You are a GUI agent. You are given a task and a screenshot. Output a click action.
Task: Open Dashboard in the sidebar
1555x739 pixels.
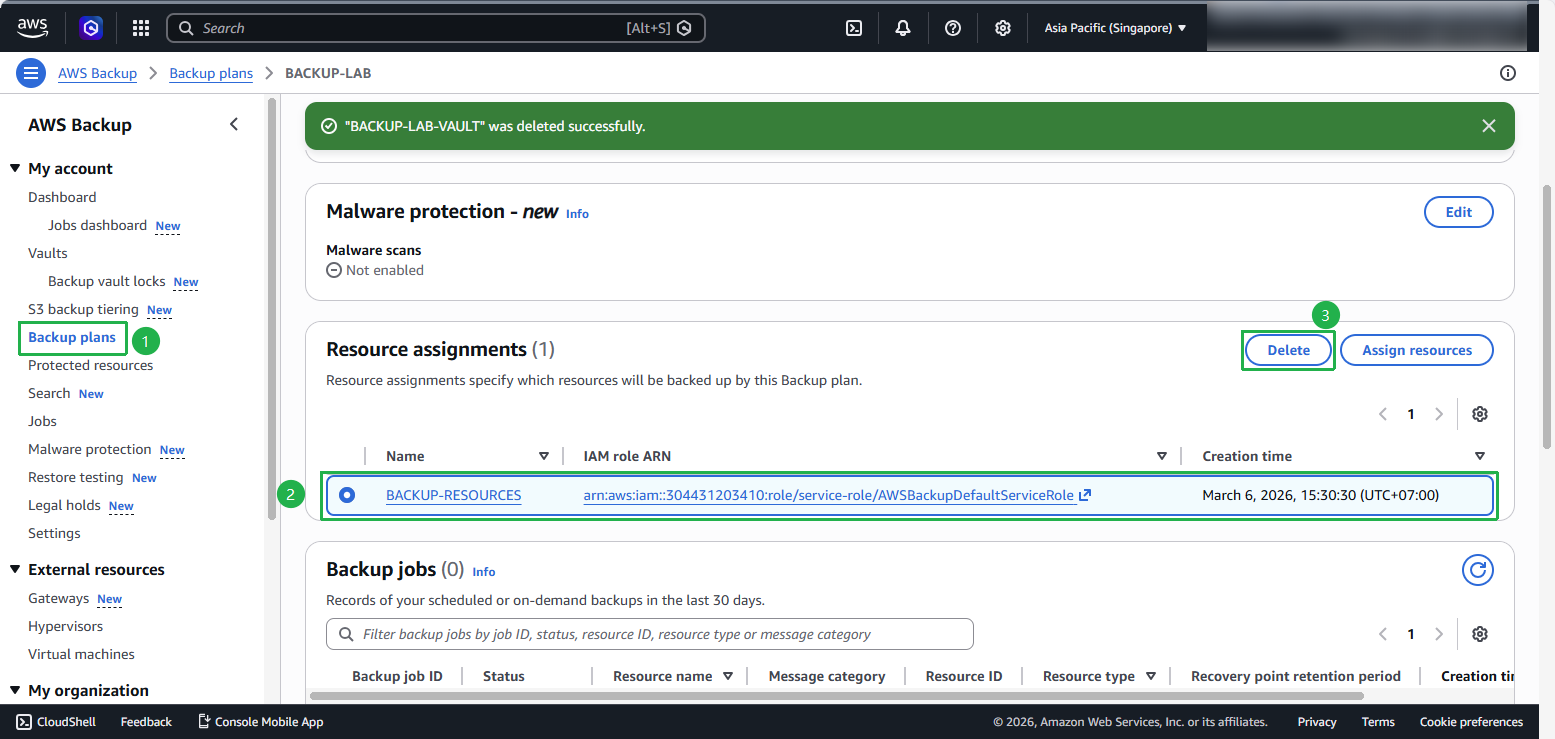point(62,197)
